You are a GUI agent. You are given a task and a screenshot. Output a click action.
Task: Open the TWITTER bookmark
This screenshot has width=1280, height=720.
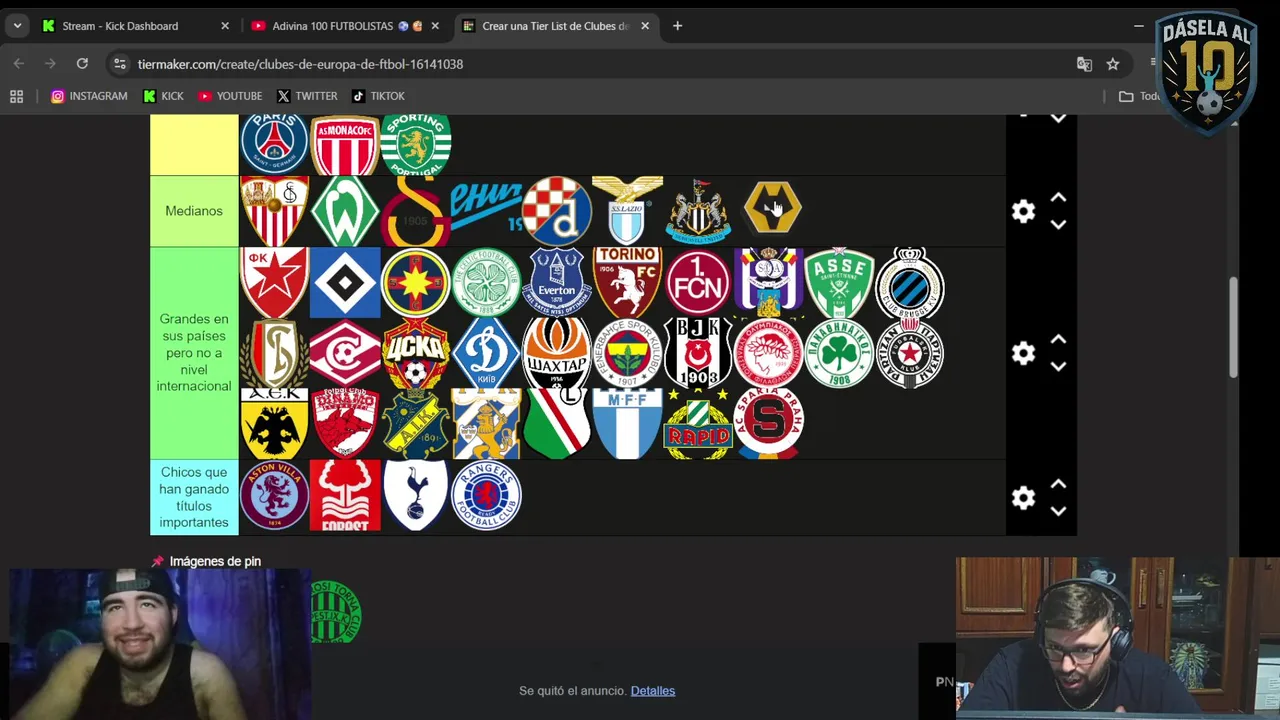coord(307,96)
